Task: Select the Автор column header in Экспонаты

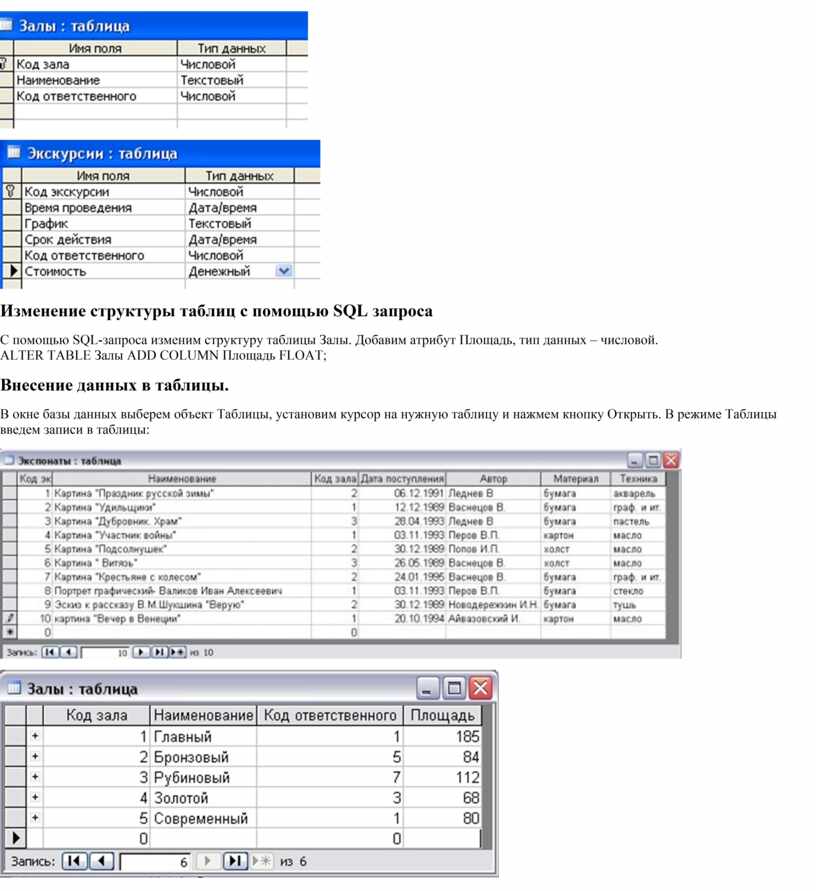Action: pos(493,478)
